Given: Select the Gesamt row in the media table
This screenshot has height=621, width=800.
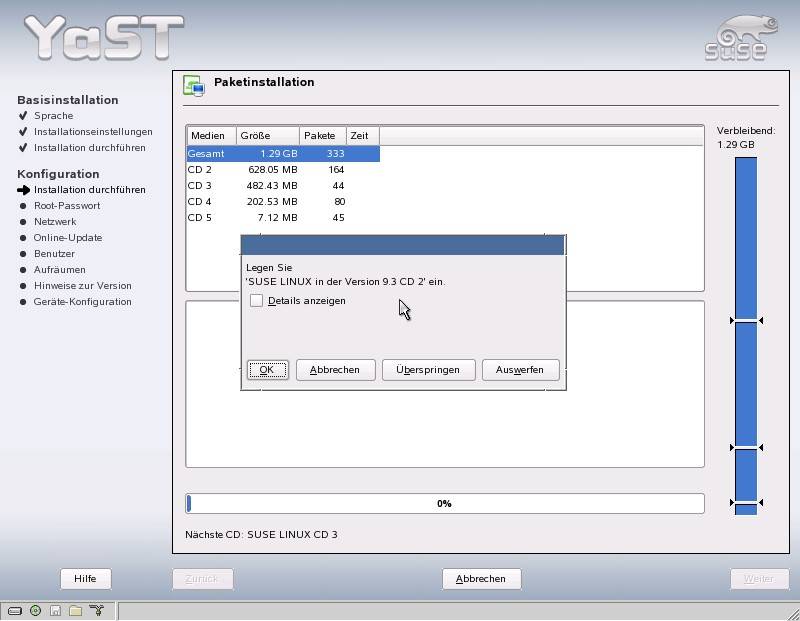Looking at the screenshot, I should coord(283,154).
